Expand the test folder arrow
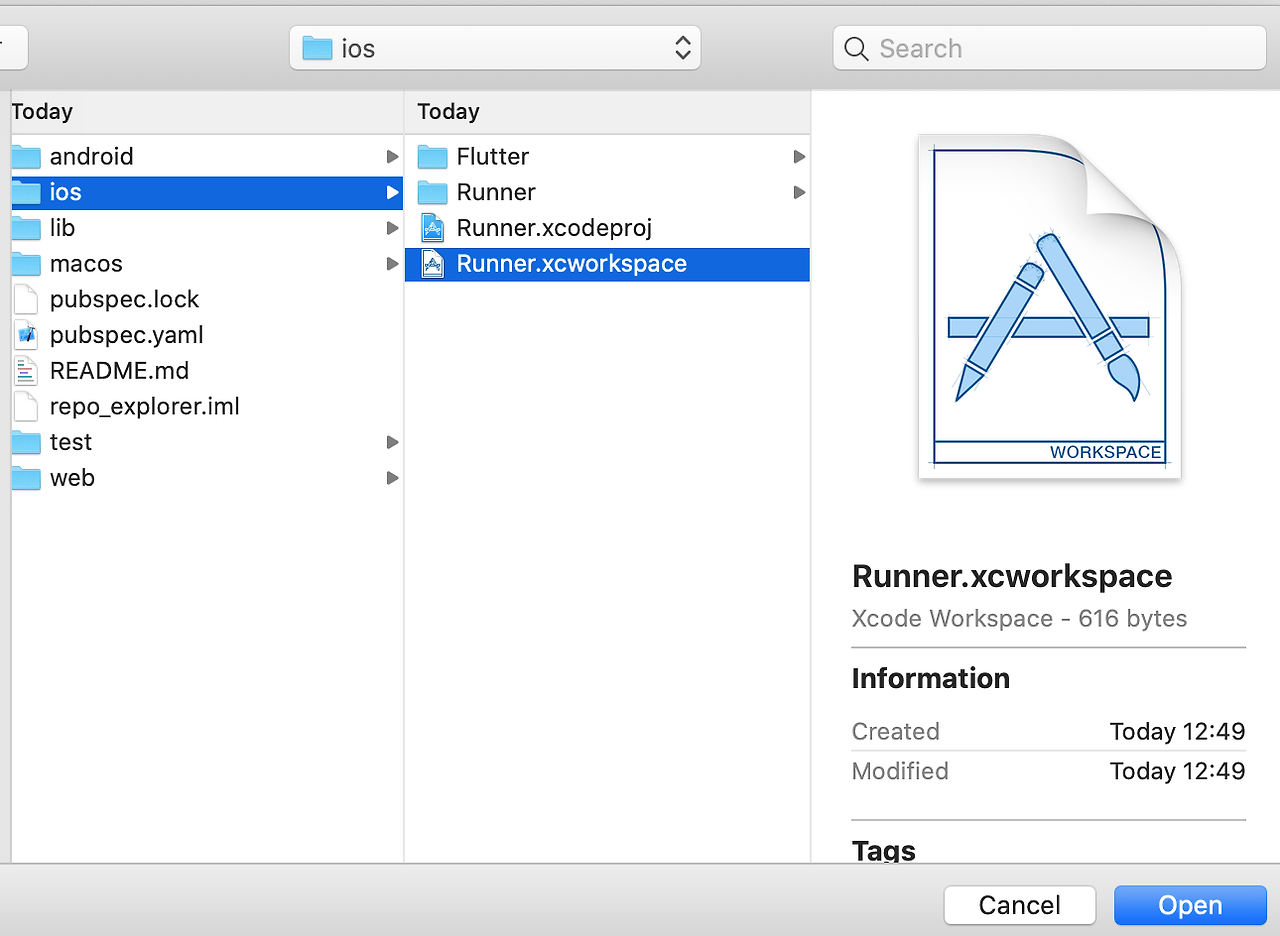Image resolution: width=1280 pixels, height=936 pixels. point(392,443)
